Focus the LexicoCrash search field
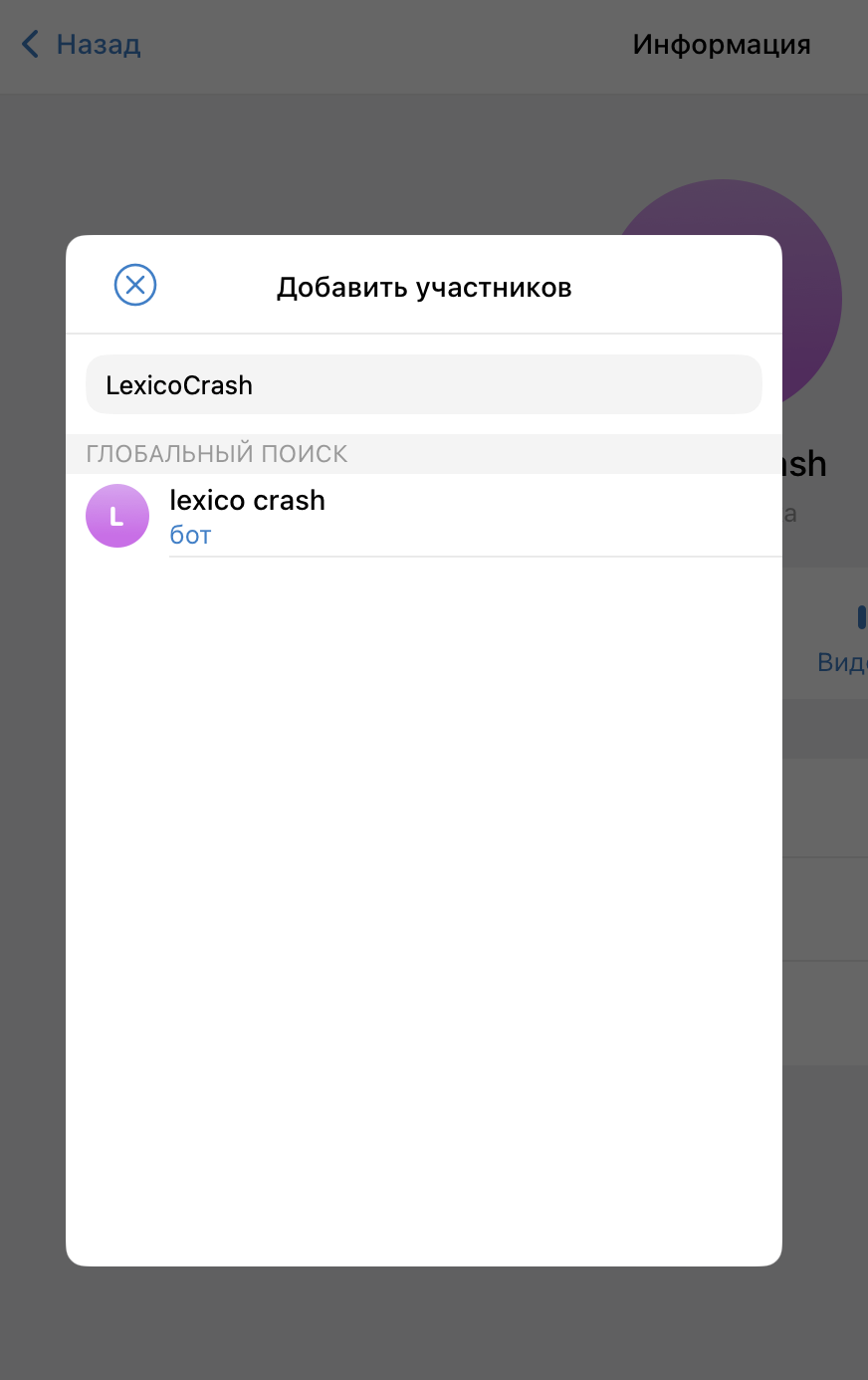Image resolution: width=868 pixels, height=1380 pixels. click(424, 384)
